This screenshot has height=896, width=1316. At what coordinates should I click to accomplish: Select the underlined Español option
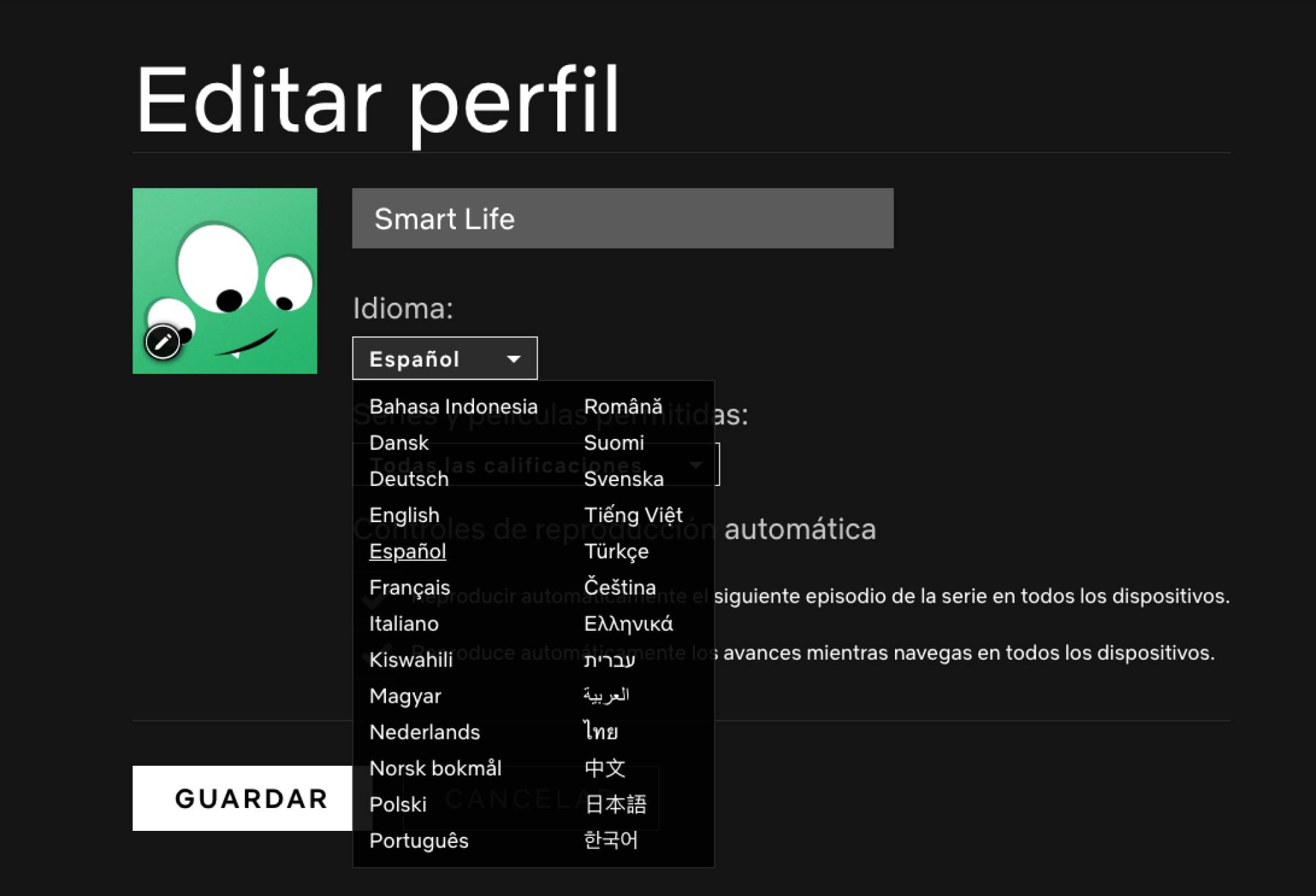pos(408,552)
